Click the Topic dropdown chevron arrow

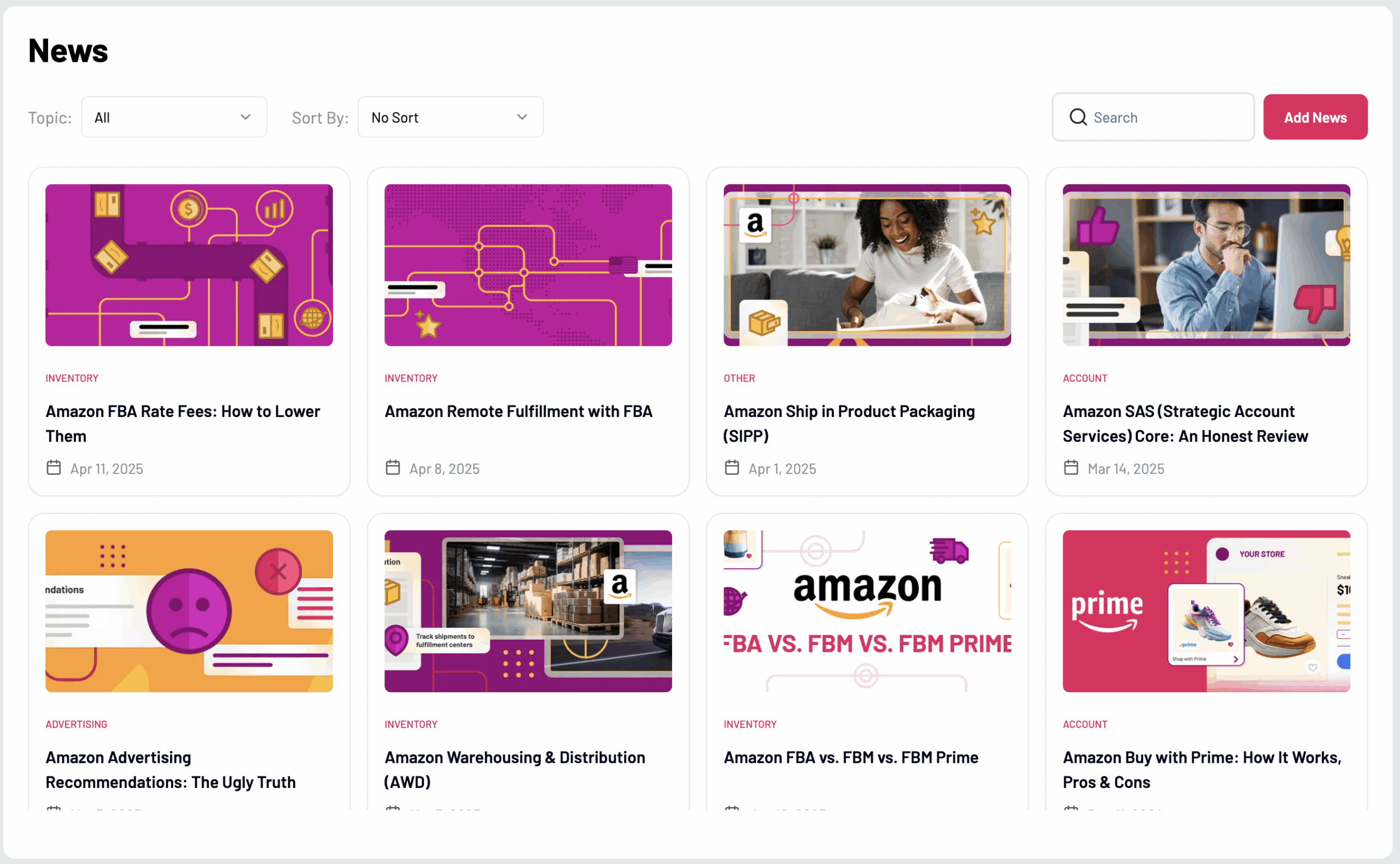[x=246, y=117]
